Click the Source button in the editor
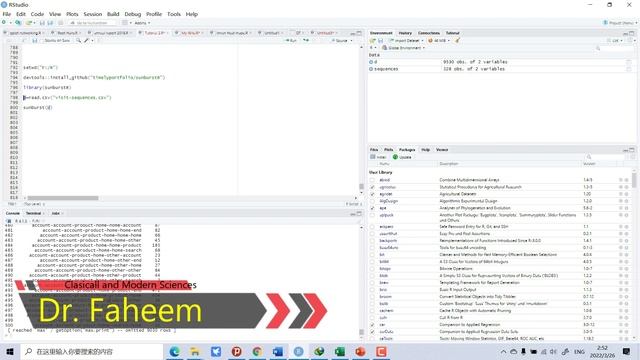The width and height of the screenshot is (640, 360). (340, 40)
